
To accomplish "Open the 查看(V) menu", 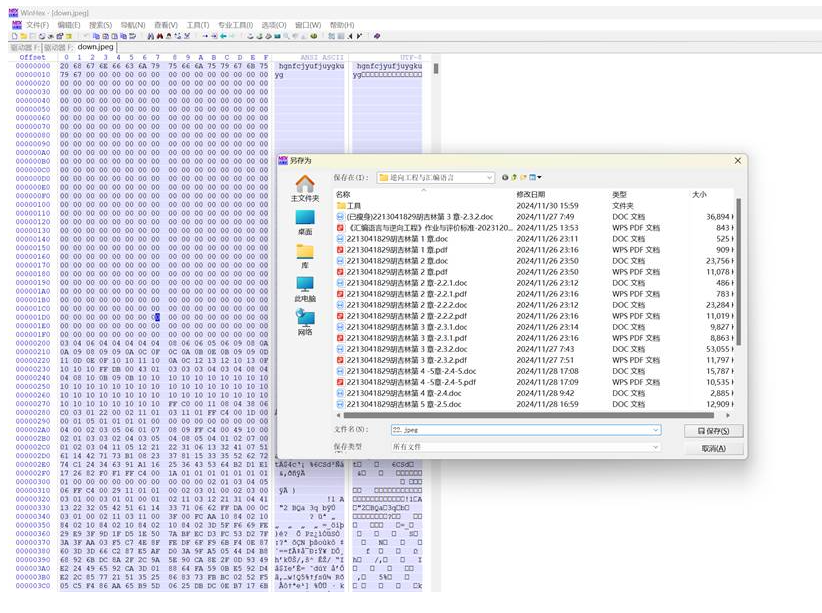I will click(166, 25).
